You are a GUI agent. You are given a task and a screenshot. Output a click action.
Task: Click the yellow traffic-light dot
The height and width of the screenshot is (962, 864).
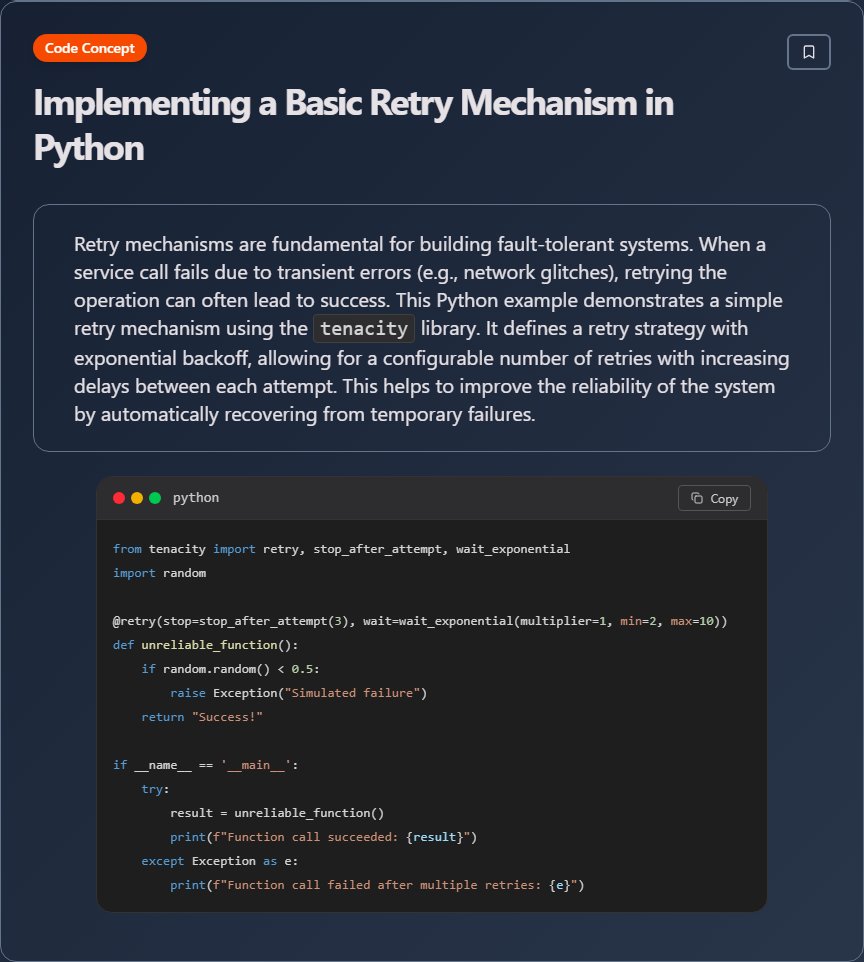click(x=135, y=496)
